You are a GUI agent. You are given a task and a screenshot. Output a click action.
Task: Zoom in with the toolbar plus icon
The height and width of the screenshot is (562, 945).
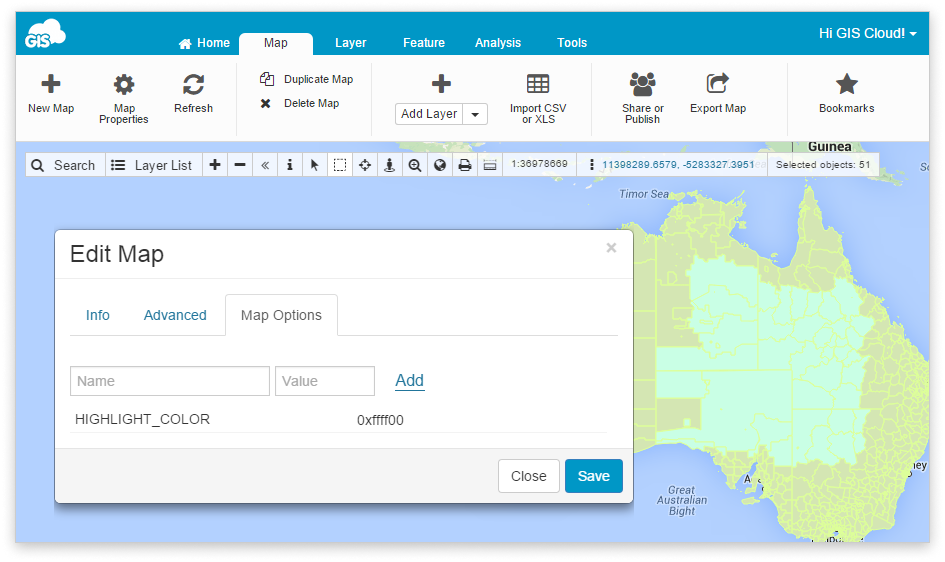click(215, 165)
